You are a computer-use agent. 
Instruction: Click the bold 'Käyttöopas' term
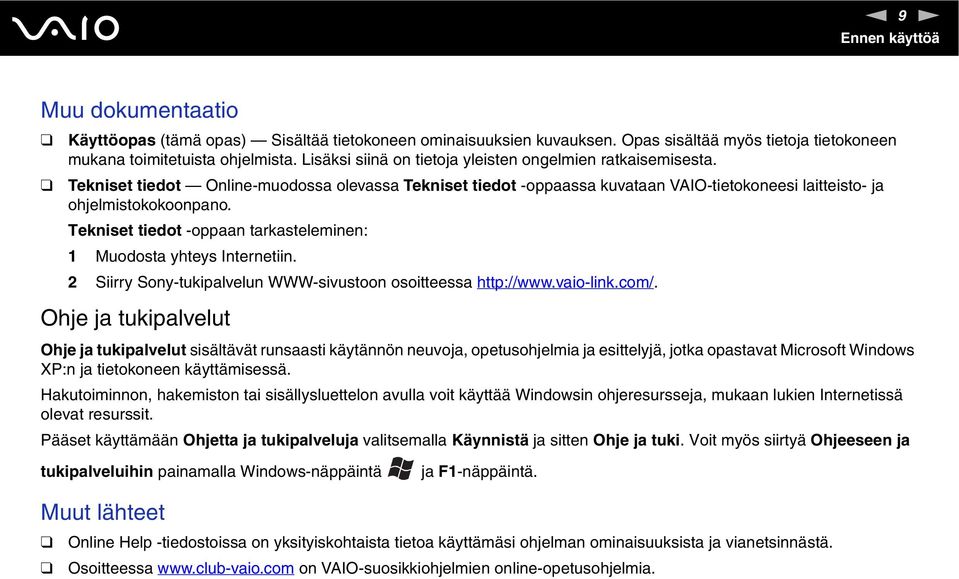click(x=112, y=140)
